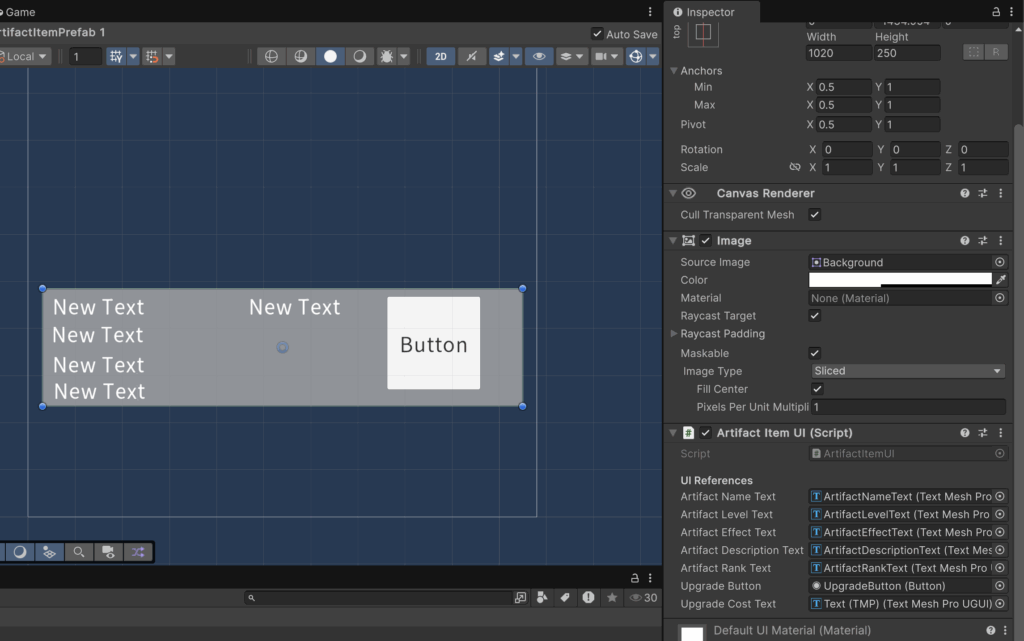This screenshot has height=641, width=1024.
Task: Open Canvas Renderer help icon
Action: [965, 193]
